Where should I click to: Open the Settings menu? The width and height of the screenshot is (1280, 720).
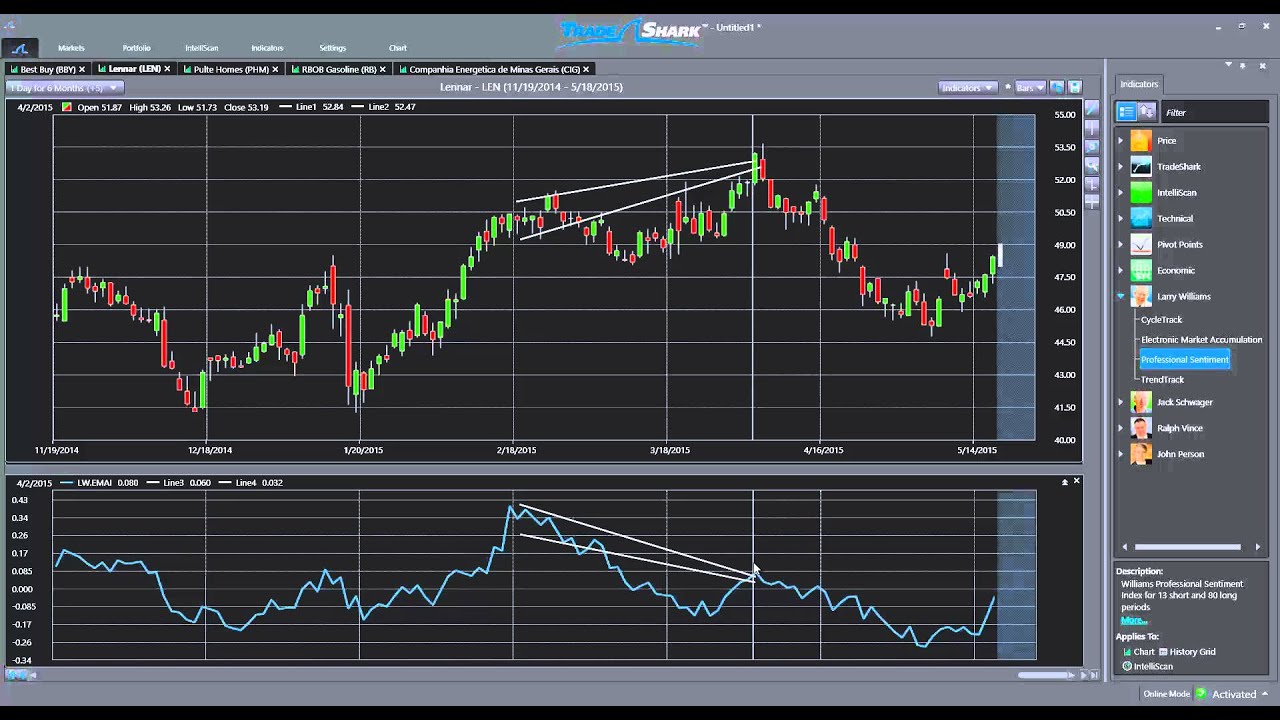click(333, 48)
